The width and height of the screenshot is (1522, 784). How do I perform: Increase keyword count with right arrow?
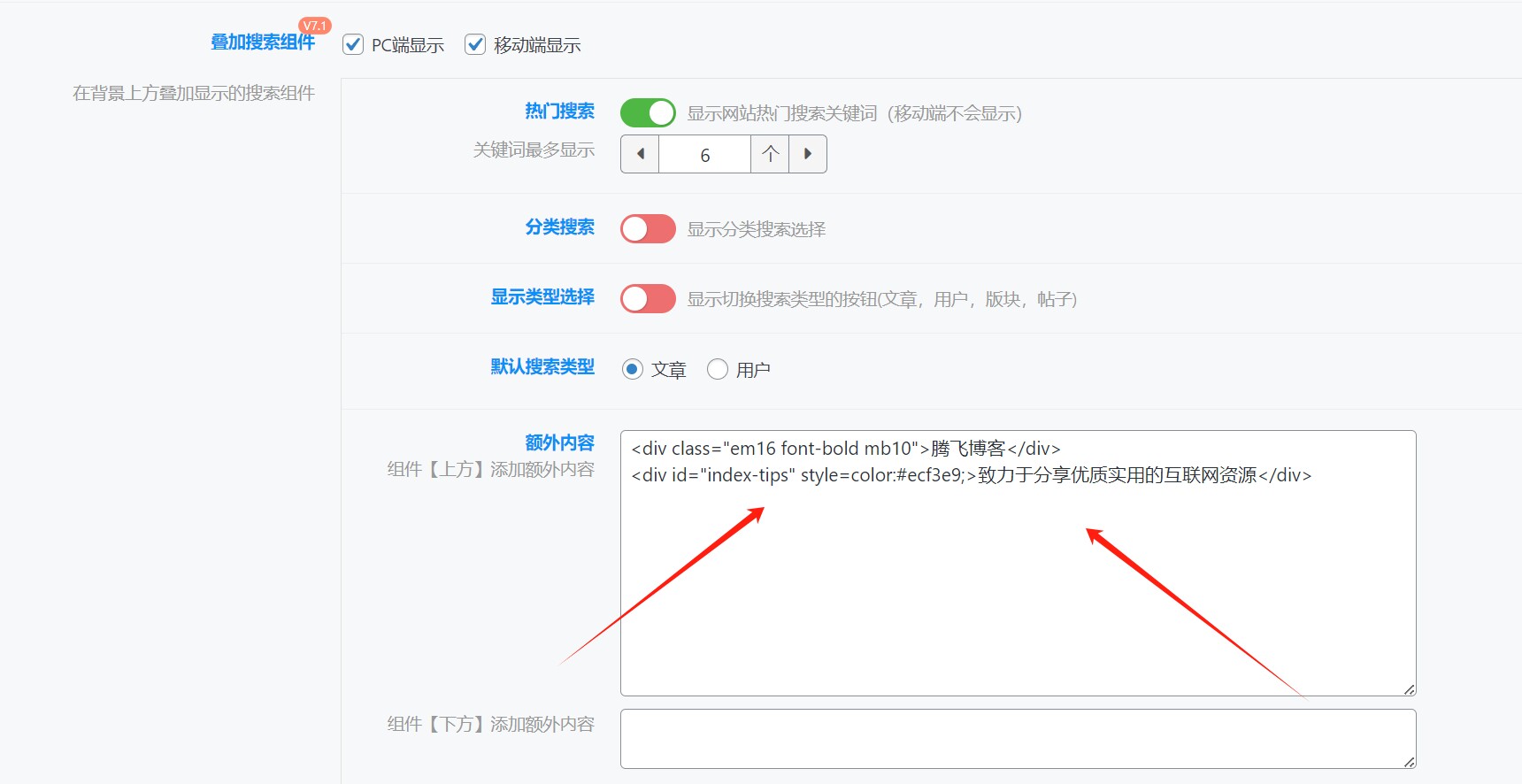click(808, 154)
